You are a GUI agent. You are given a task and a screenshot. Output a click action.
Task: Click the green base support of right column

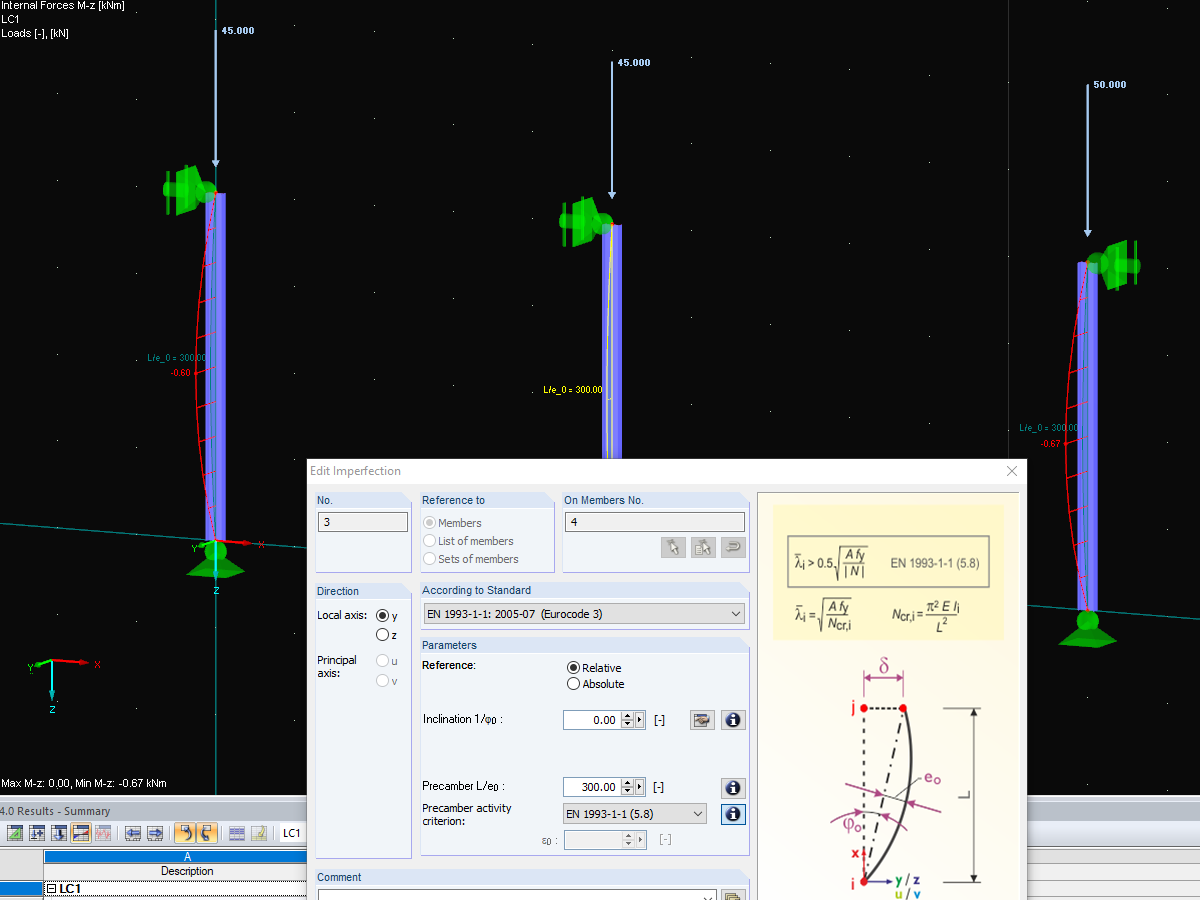click(x=1088, y=629)
